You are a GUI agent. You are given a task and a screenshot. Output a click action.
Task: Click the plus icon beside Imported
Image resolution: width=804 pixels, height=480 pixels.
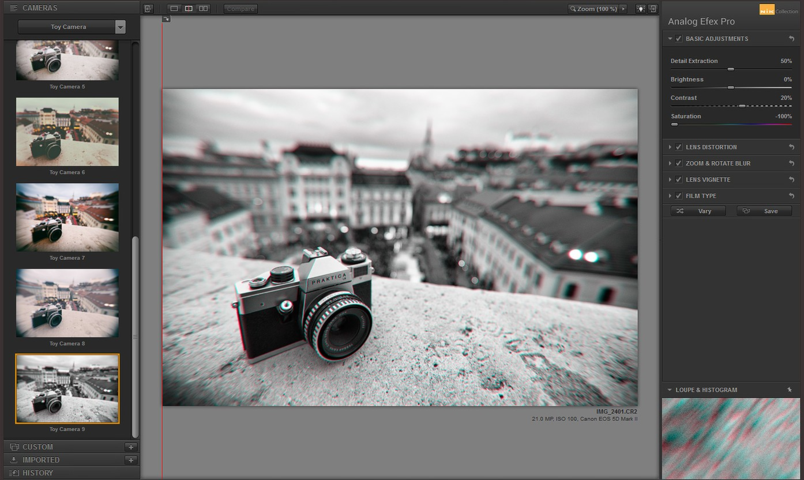[130, 460]
